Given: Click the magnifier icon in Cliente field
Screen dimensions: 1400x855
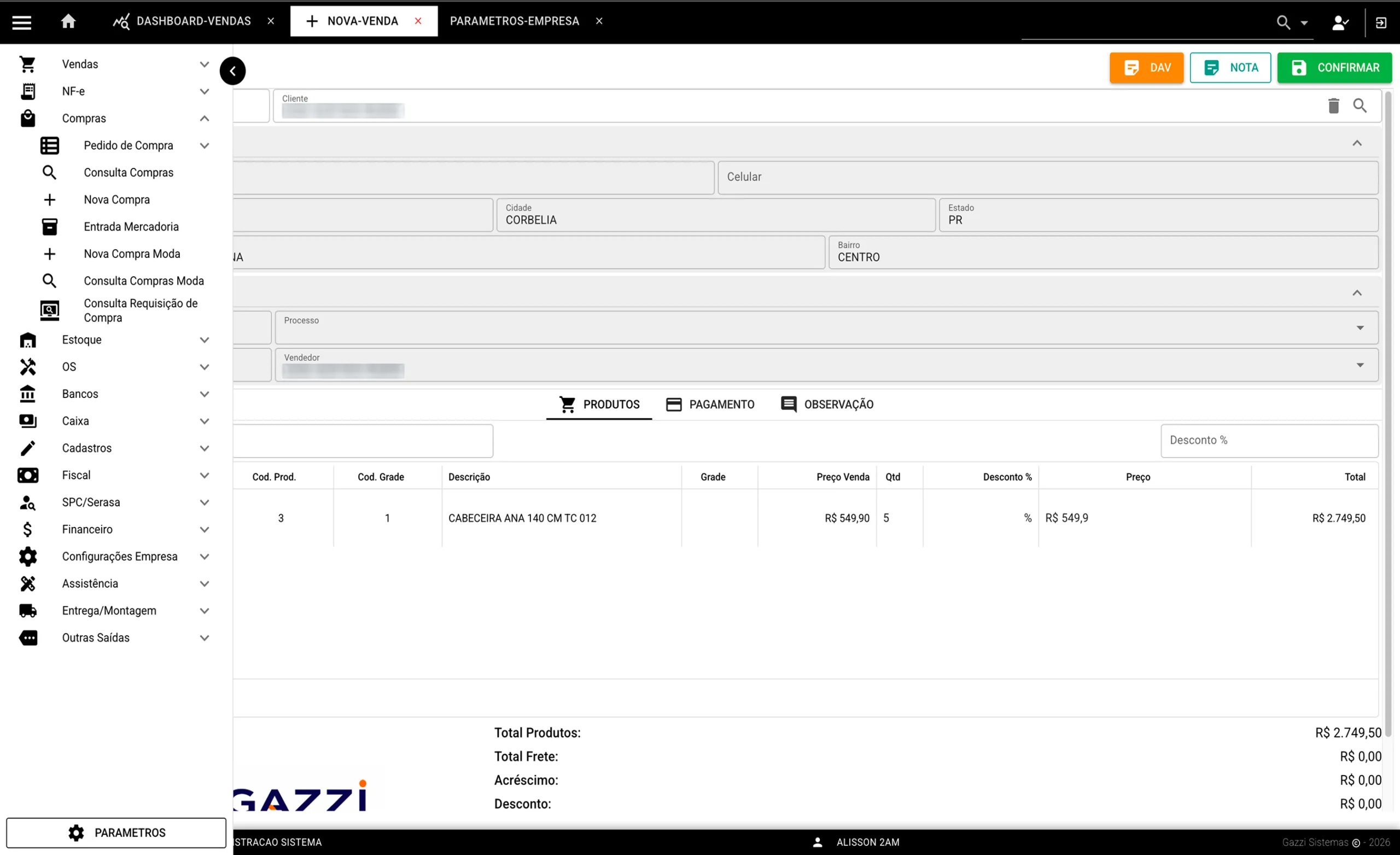Looking at the screenshot, I should pyautogui.click(x=1360, y=106).
